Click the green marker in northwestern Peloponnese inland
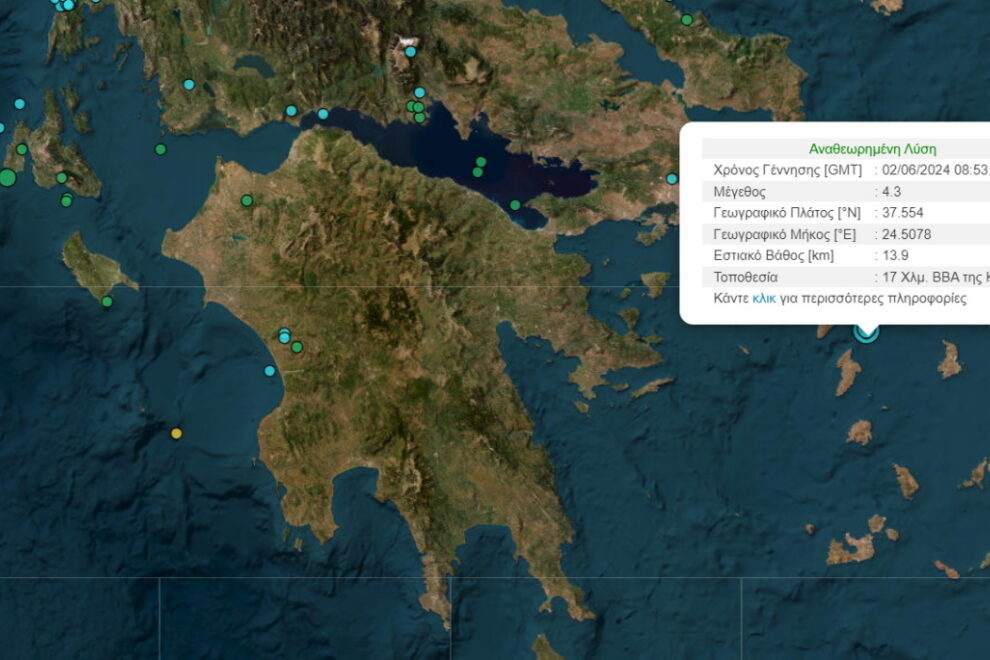The height and width of the screenshot is (660, 990). point(247,201)
